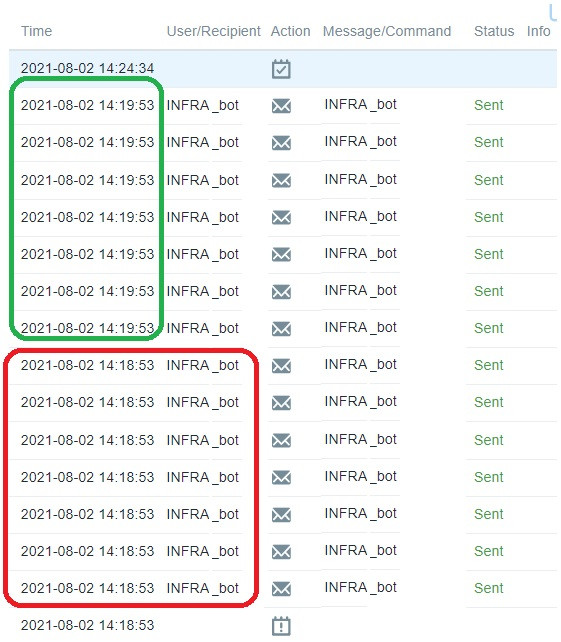Click the envelope icon in the topmost 14:19:53 row
Image resolution: width=561 pixels, height=642 pixels.
pyautogui.click(x=281, y=106)
